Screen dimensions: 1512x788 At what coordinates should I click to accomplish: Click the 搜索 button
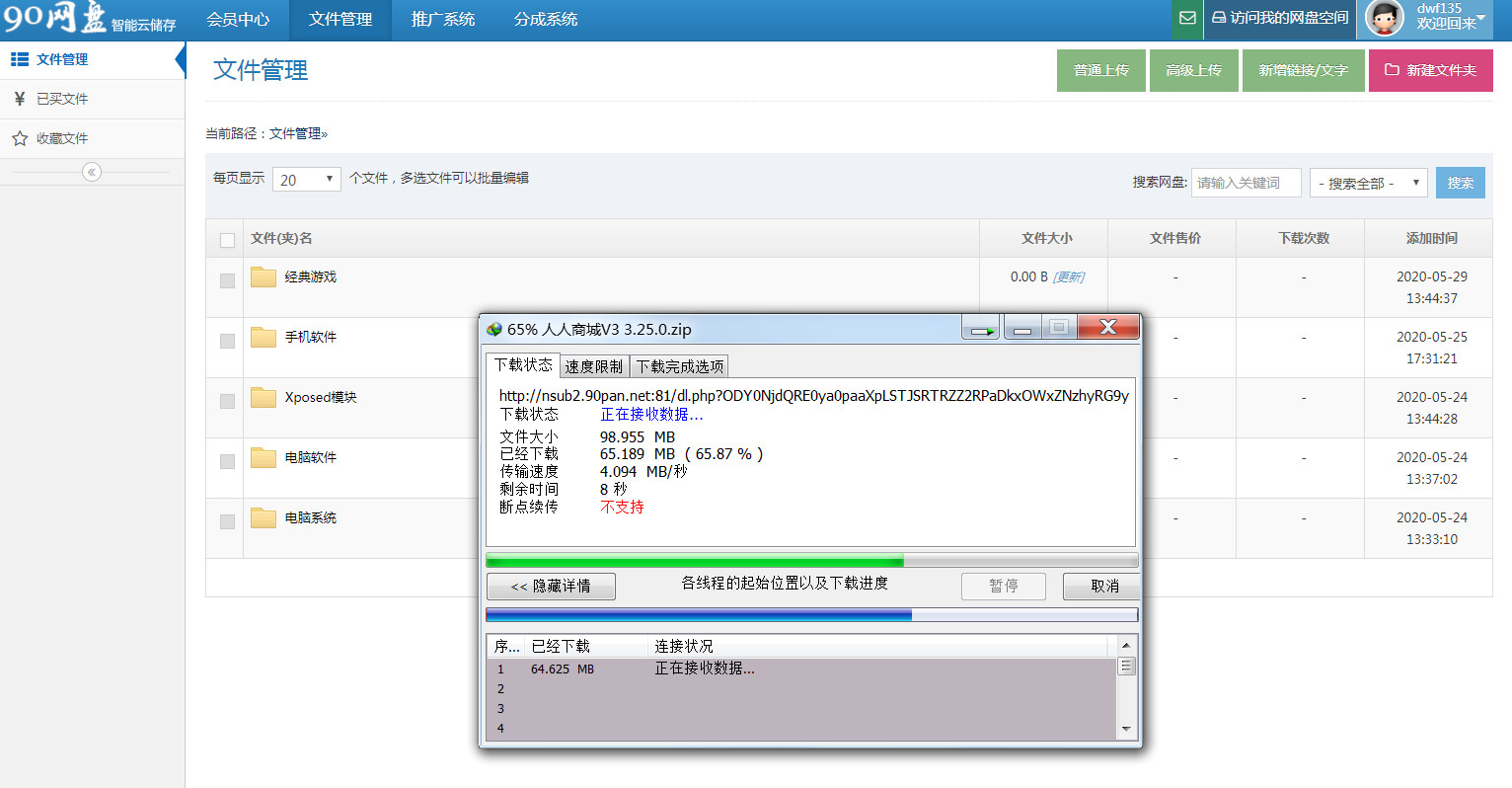pyautogui.click(x=1461, y=183)
